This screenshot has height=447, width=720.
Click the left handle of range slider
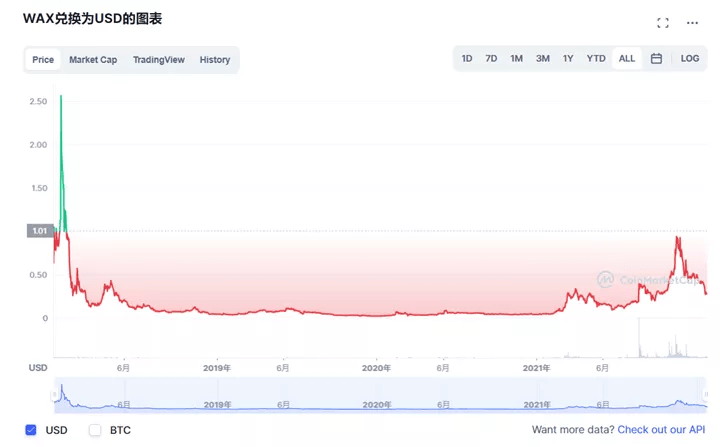(56, 394)
